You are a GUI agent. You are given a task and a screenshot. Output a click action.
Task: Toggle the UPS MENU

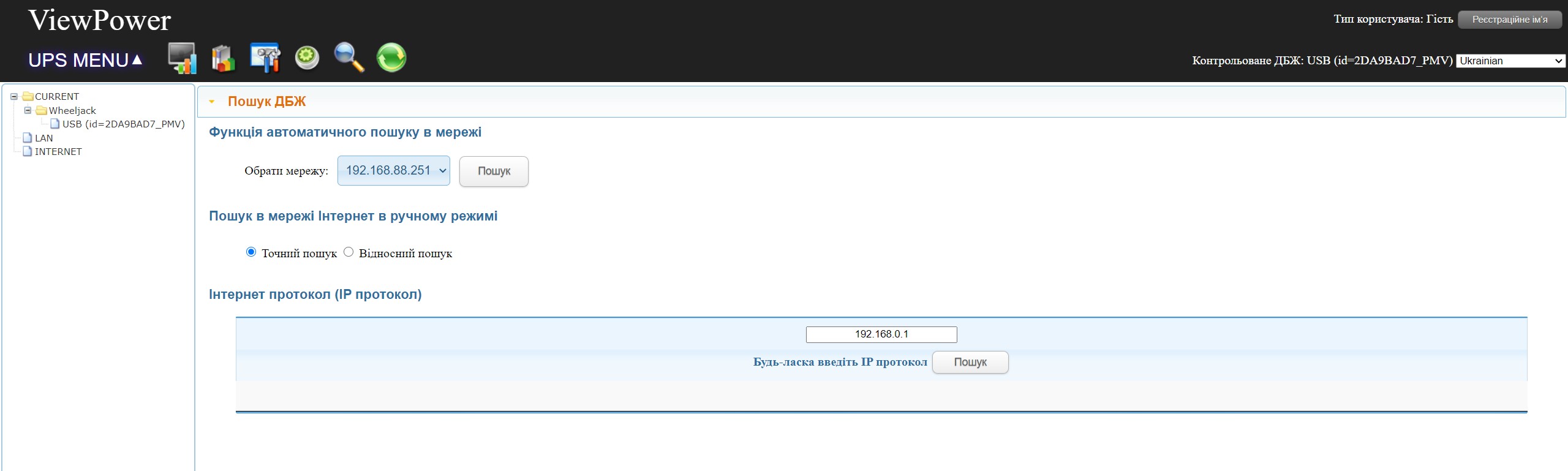[85, 60]
